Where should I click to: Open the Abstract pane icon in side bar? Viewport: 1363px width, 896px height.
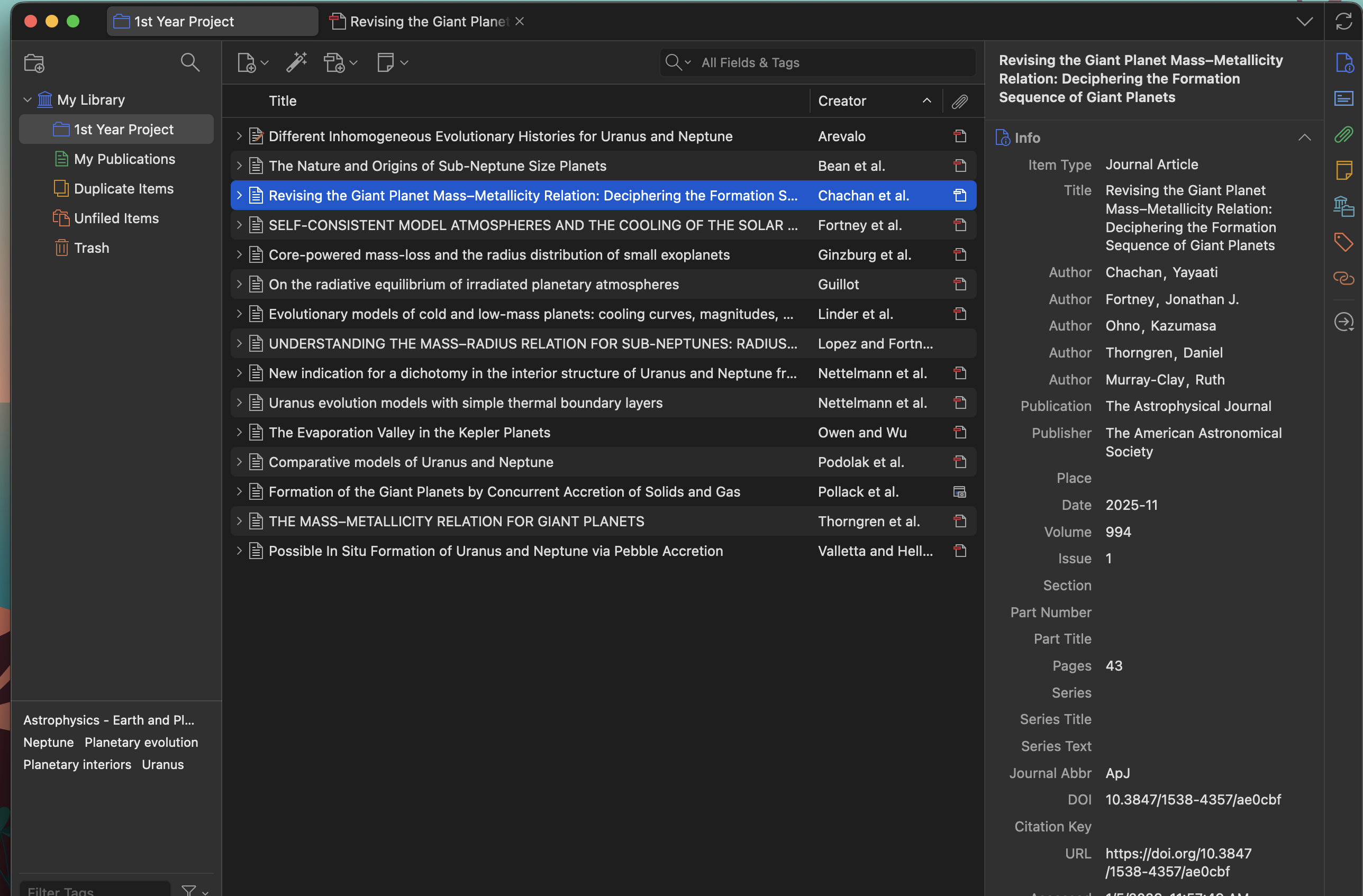pyautogui.click(x=1343, y=98)
